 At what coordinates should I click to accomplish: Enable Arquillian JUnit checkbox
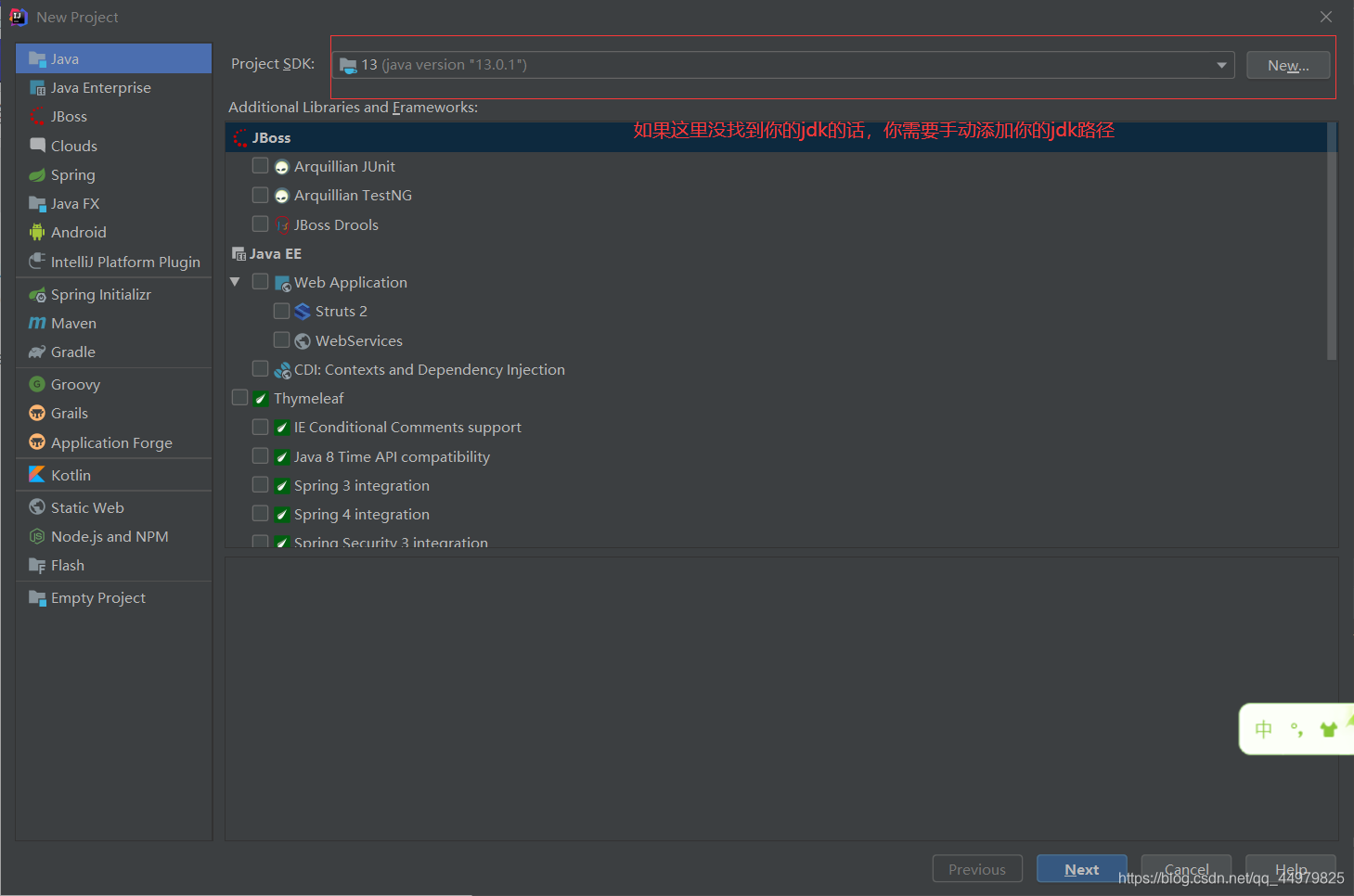click(x=261, y=166)
